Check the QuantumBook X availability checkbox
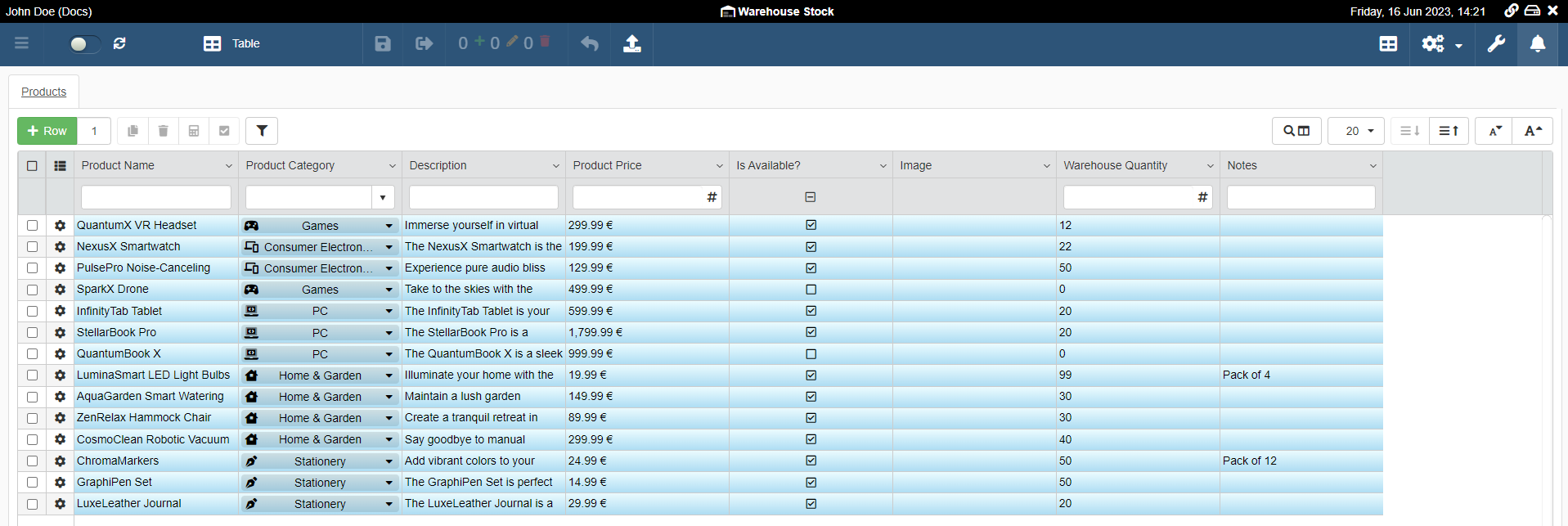This screenshot has width=1568, height=526. click(x=811, y=354)
